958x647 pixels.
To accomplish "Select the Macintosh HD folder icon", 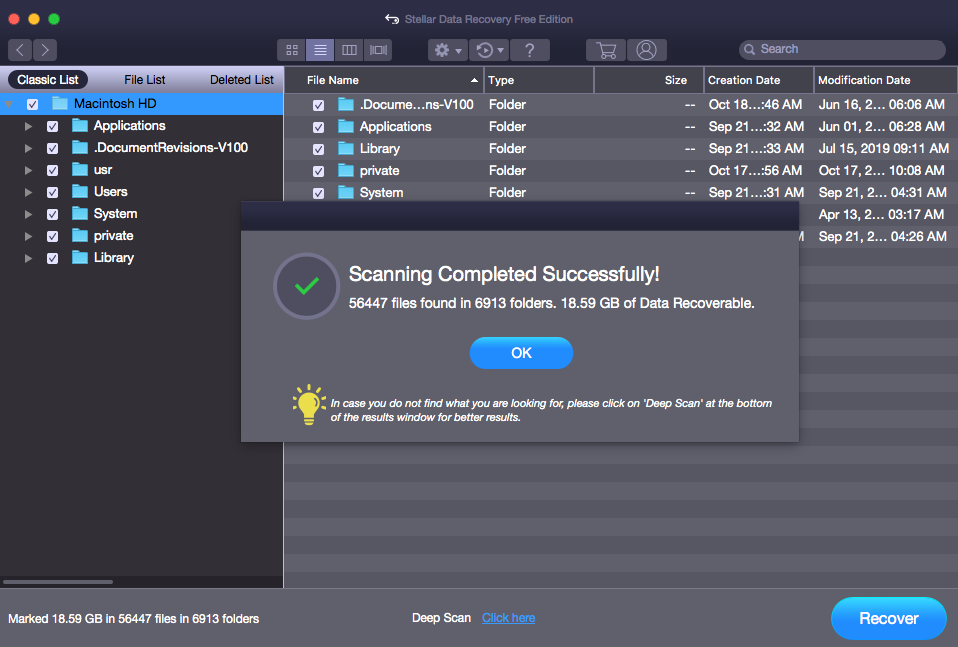I will click(x=59, y=103).
